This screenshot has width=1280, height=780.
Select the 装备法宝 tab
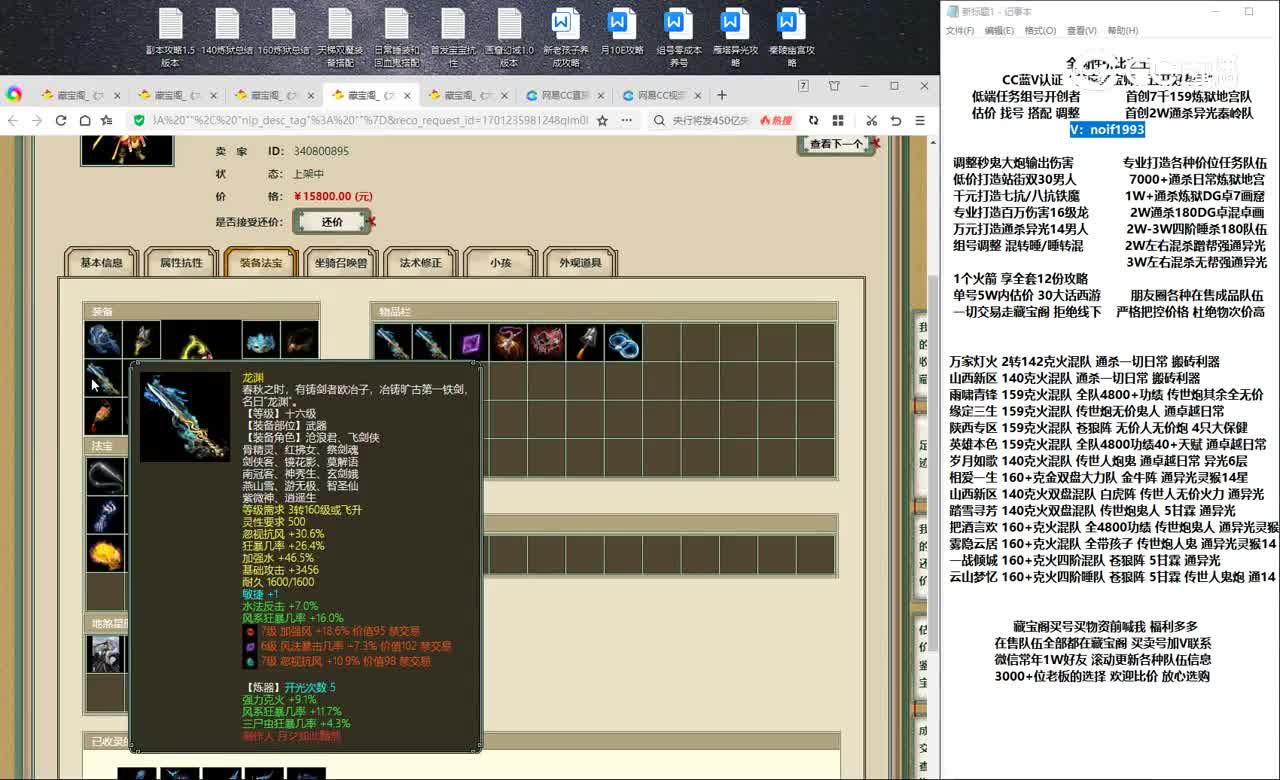(261, 263)
